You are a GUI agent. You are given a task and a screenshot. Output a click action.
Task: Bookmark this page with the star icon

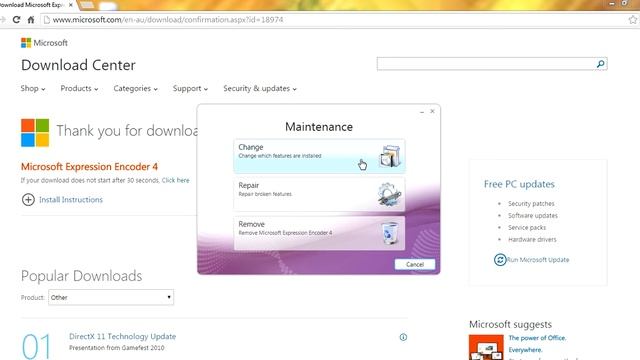(x=633, y=20)
